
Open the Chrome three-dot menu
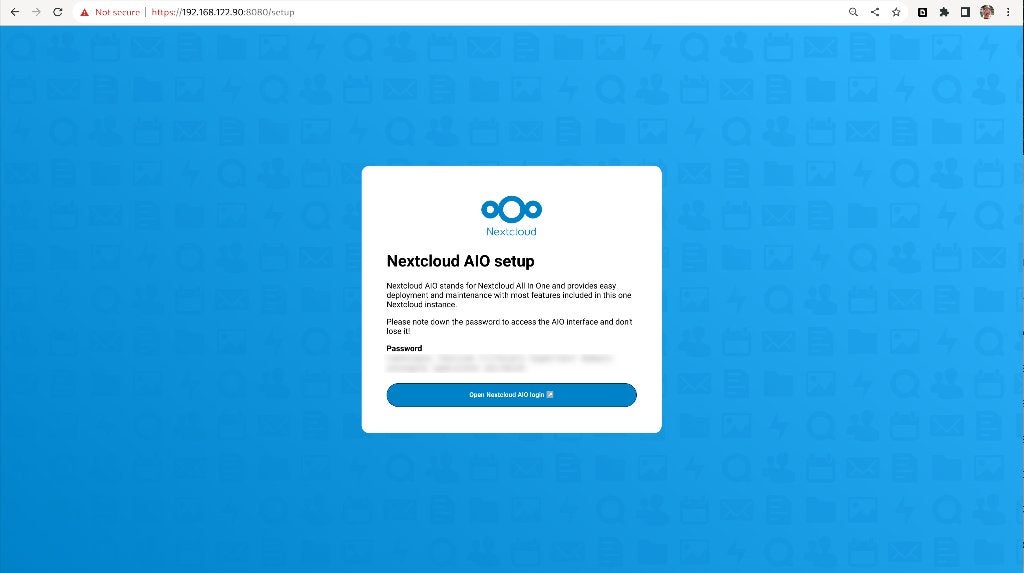coord(1008,12)
